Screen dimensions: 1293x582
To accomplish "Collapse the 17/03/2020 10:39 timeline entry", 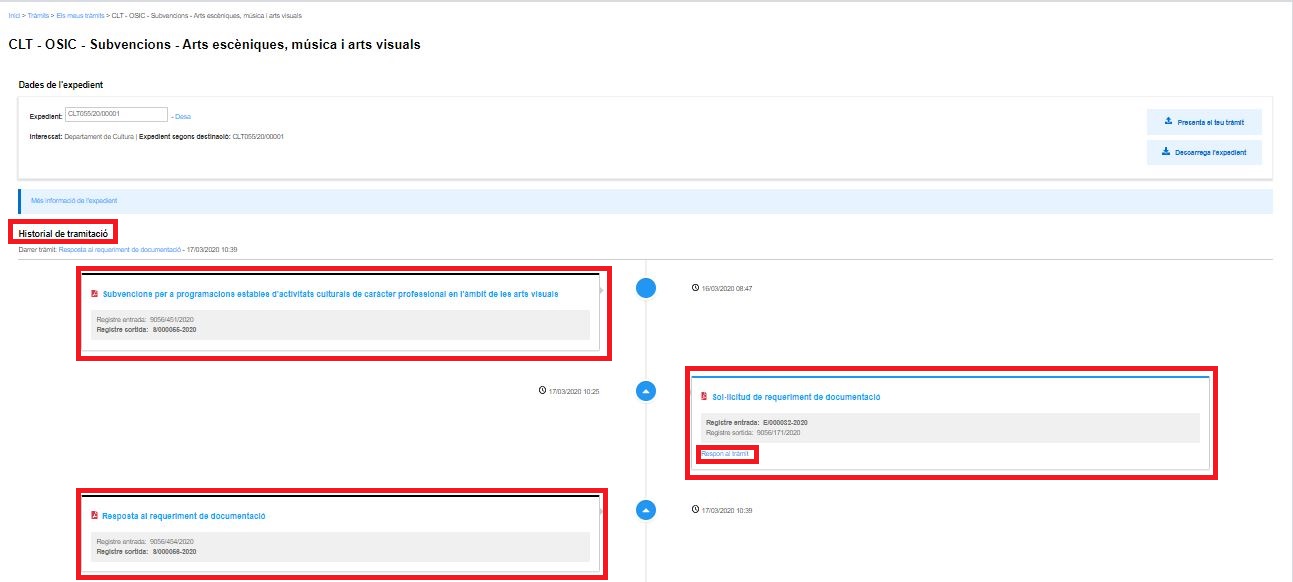I will click(x=646, y=510).
